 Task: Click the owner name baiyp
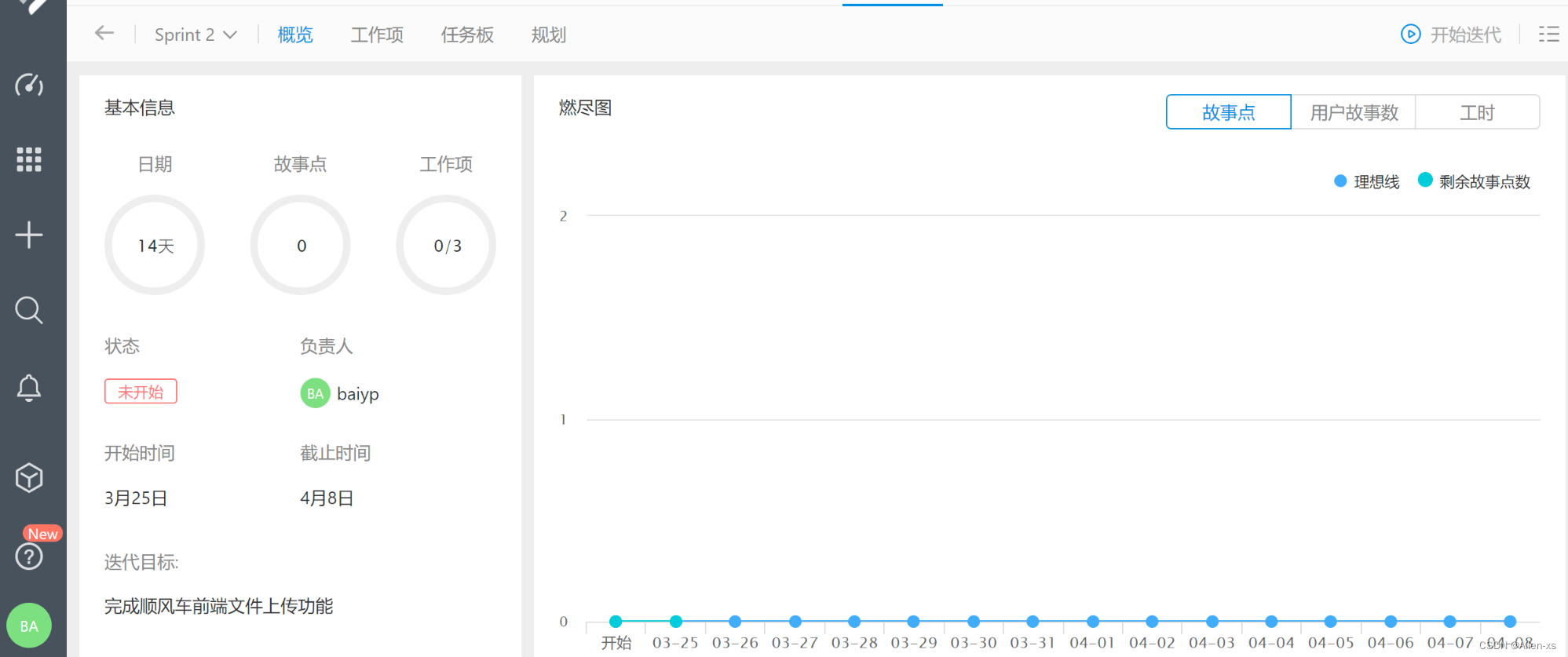click(x=358, y=394)
